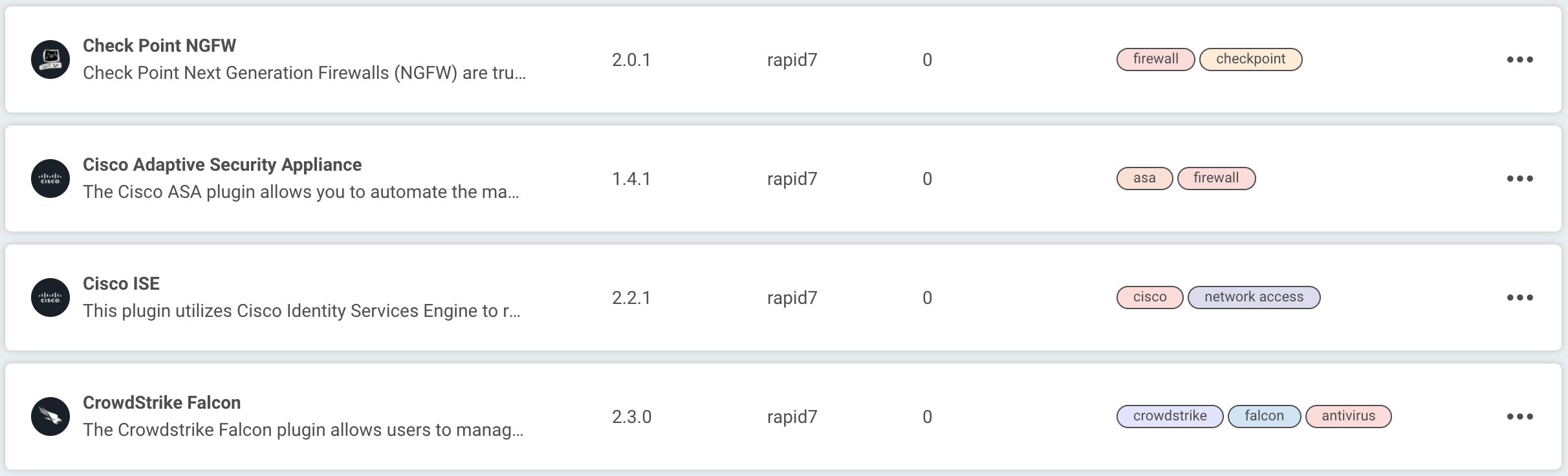The height and width of the screenshot is (476, 1568).
Task: Select the antivirus tag
Action: pyautogui.click(x=1348, y=416)
